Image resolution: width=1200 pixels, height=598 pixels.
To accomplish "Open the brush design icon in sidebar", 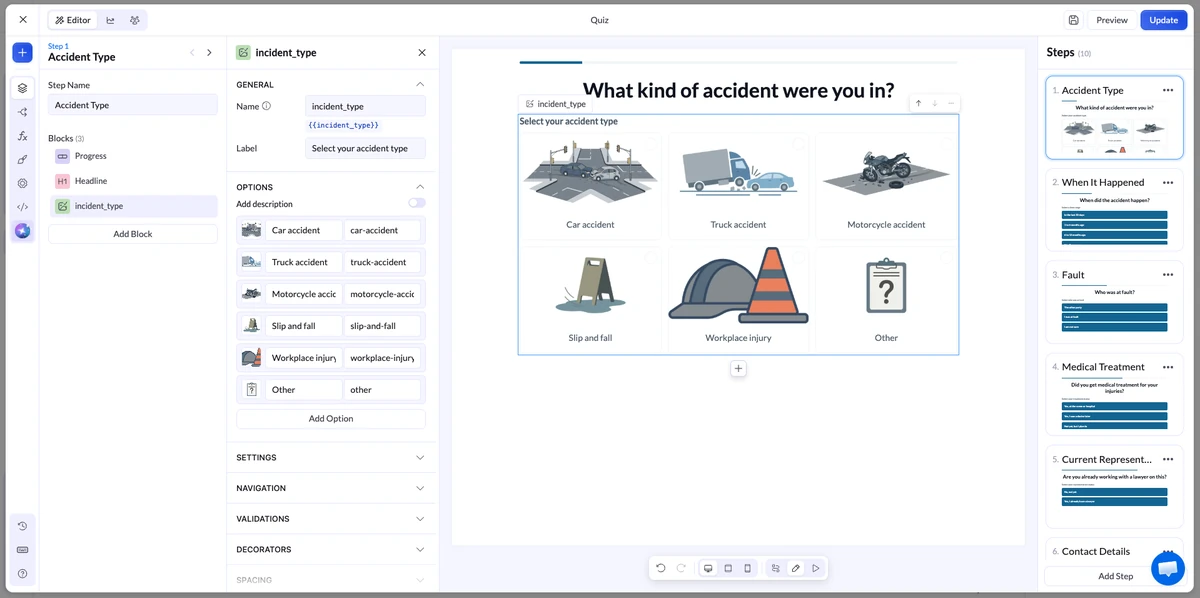I will pos(22,159).
